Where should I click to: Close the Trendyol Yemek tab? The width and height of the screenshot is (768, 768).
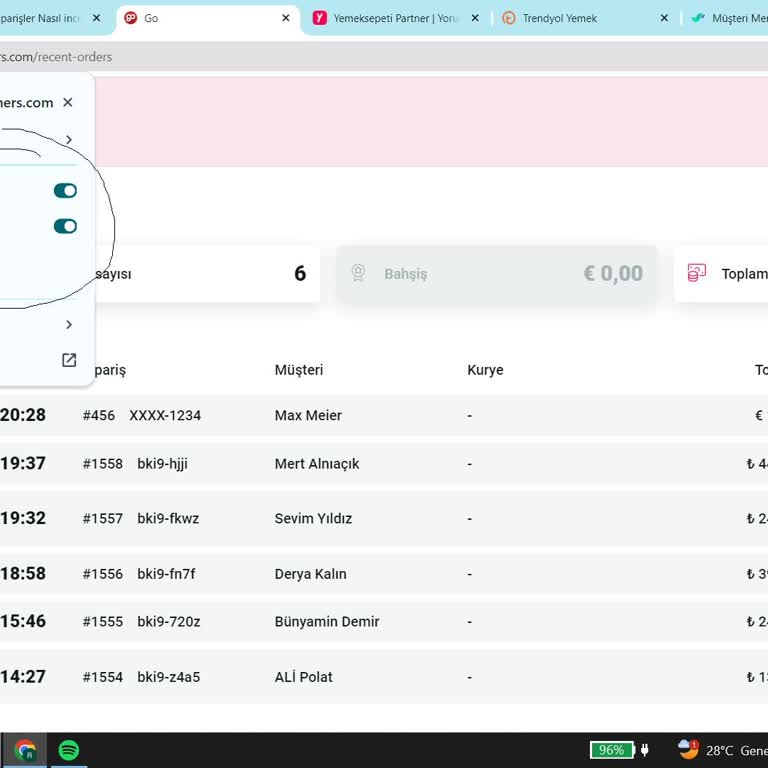tap(664, 18)
